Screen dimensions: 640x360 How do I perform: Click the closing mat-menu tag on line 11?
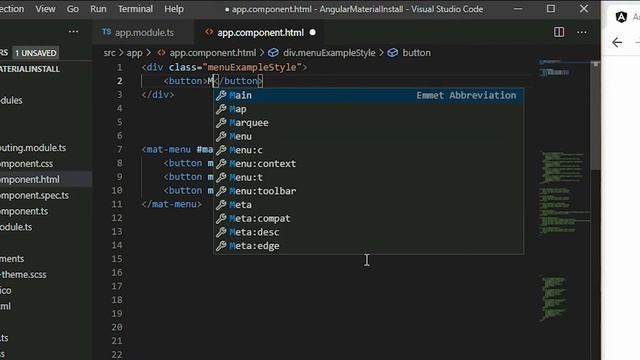[171, 204]
